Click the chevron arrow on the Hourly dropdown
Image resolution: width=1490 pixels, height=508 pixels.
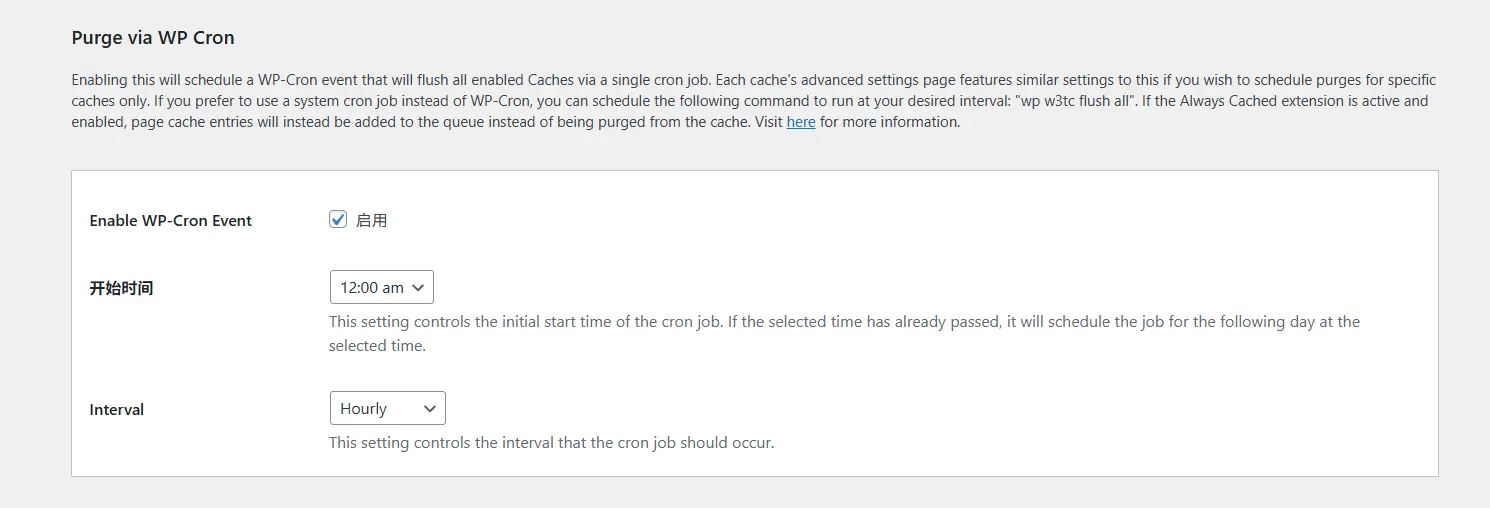[430, 409]
